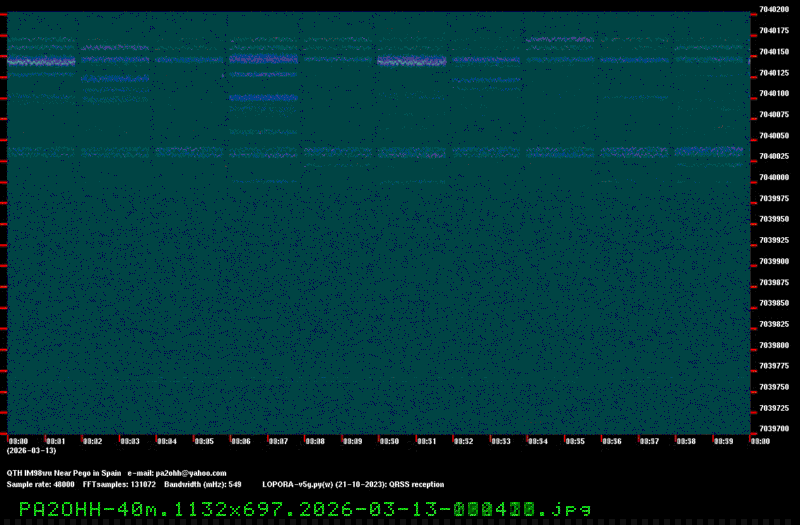Select the 7039900 frequency label
This screenshot has width=800, height=525.
776,262
